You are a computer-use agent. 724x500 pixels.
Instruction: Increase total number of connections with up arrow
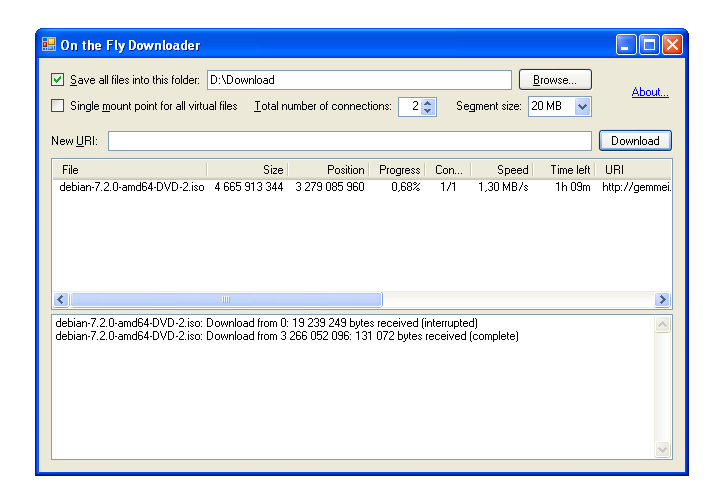click(x=428, y=103)
